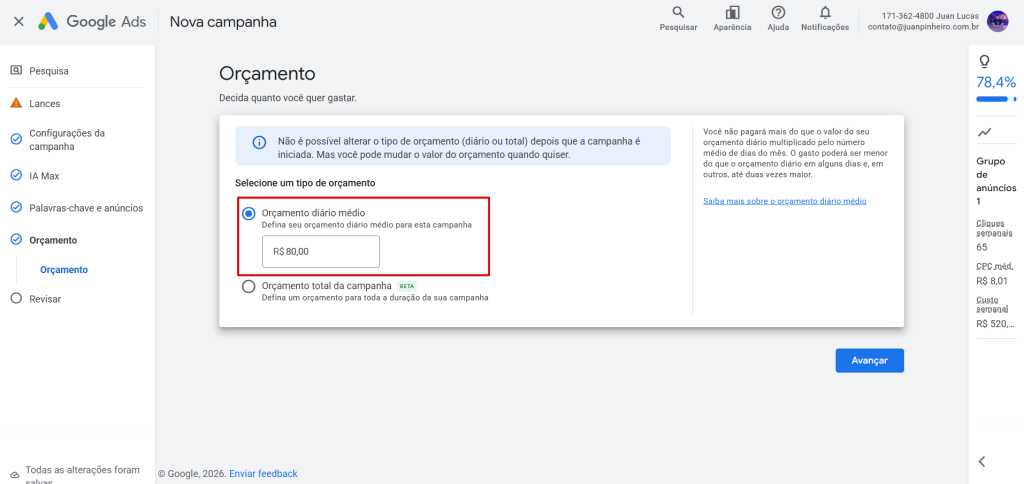The width and height of the screenshot is (1024, 484).
Task: Click the Avançar button
Action: click(x=869, y=361)
